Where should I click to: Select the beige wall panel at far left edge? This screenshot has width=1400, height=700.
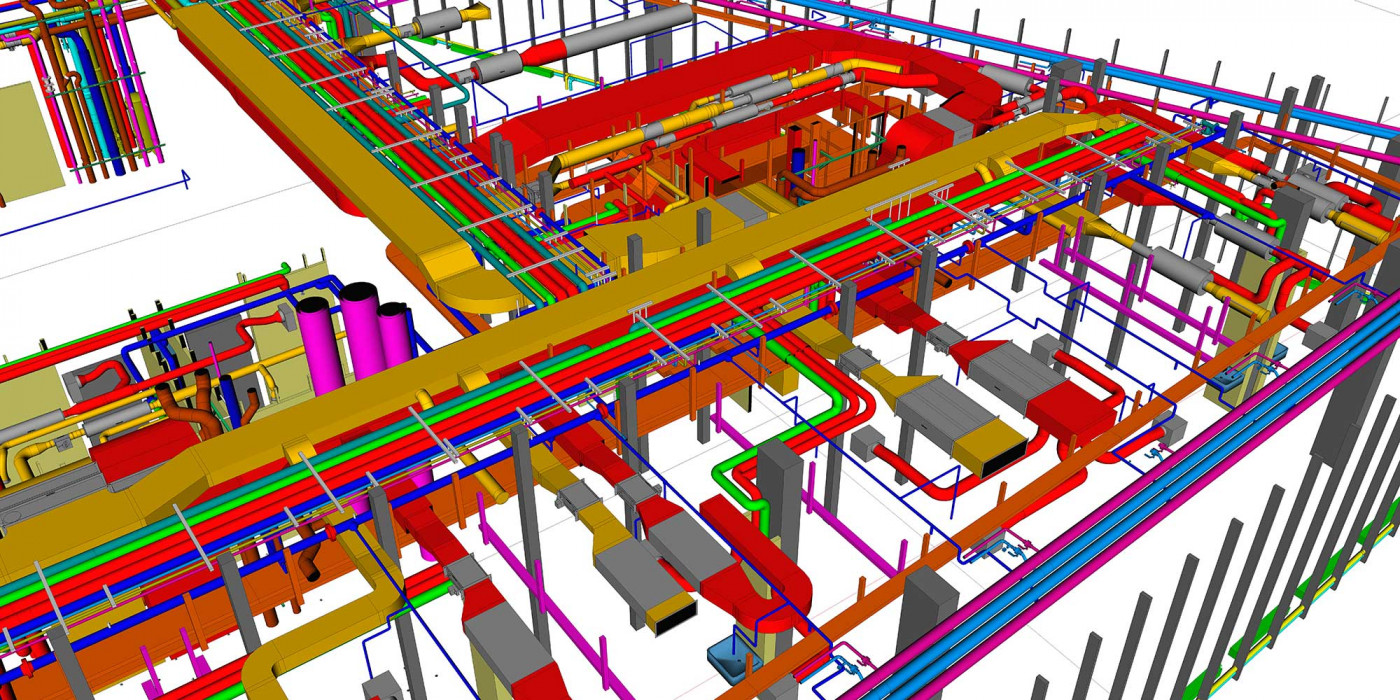tap(30, 143)
